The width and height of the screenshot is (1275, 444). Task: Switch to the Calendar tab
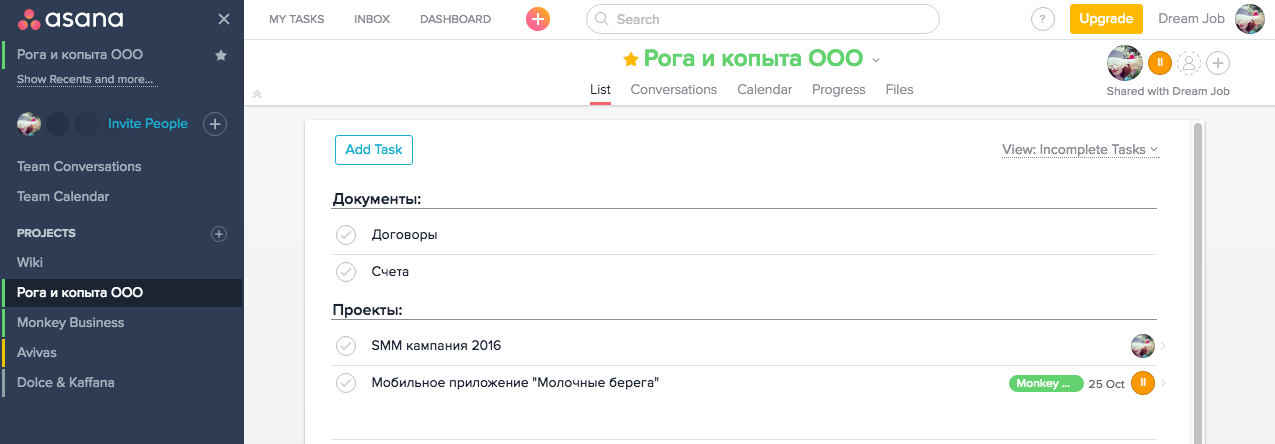pos(765,90)
